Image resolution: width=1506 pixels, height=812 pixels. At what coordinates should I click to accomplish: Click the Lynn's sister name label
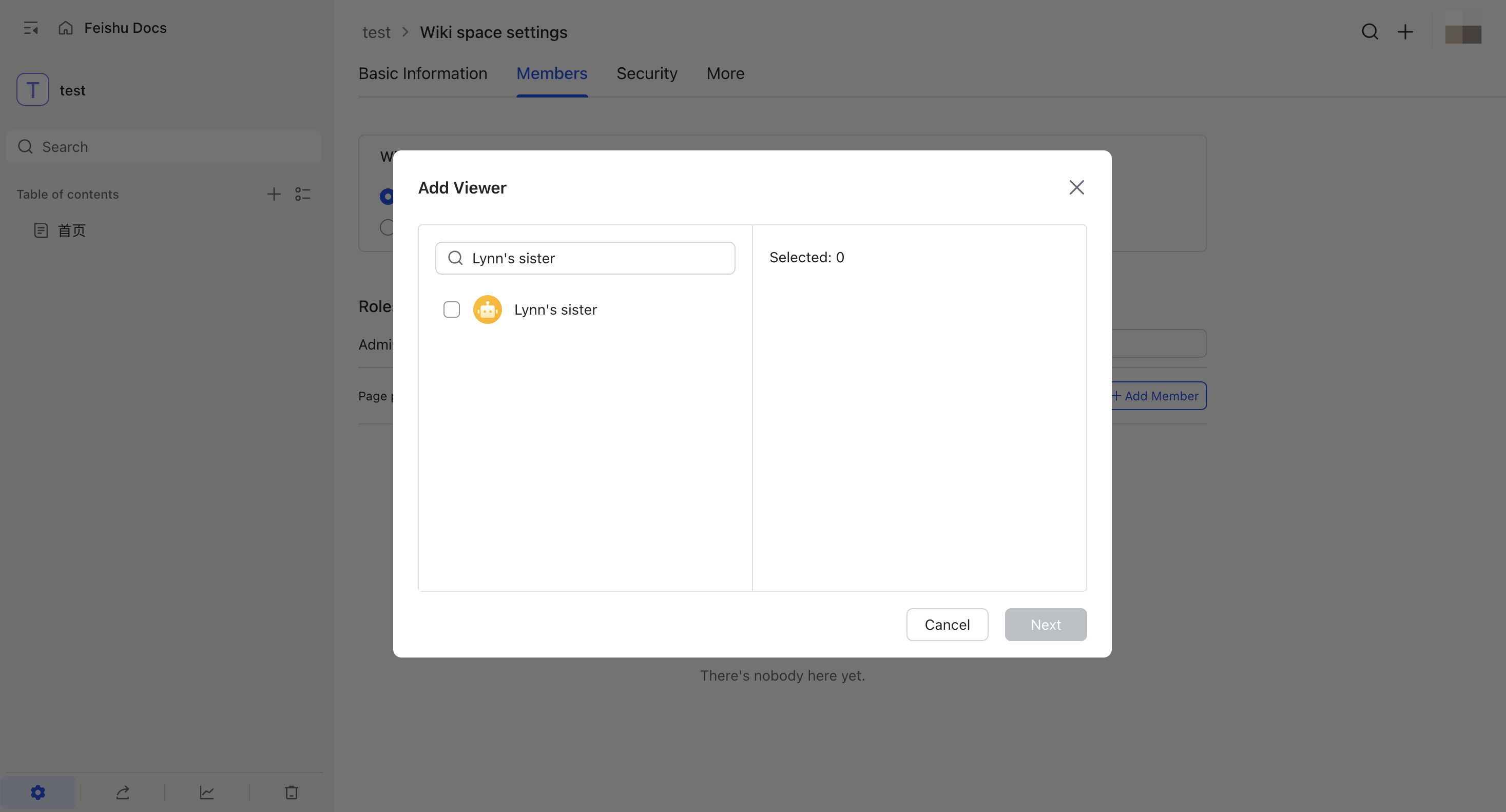555,310
